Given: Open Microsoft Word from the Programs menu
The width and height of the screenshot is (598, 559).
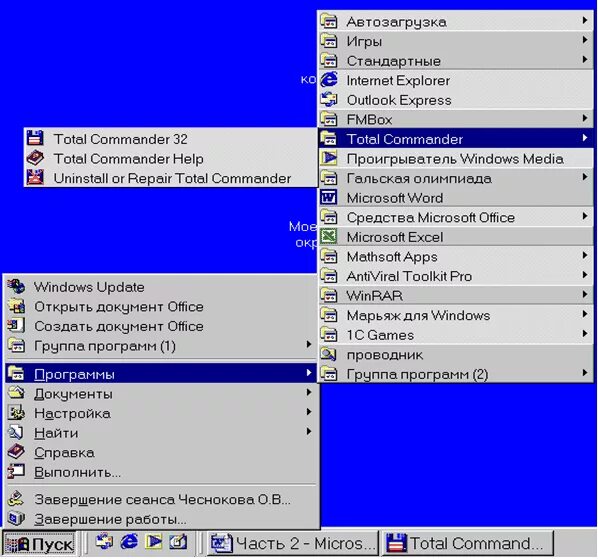Looking at the screenshot, I should (455, 198).
